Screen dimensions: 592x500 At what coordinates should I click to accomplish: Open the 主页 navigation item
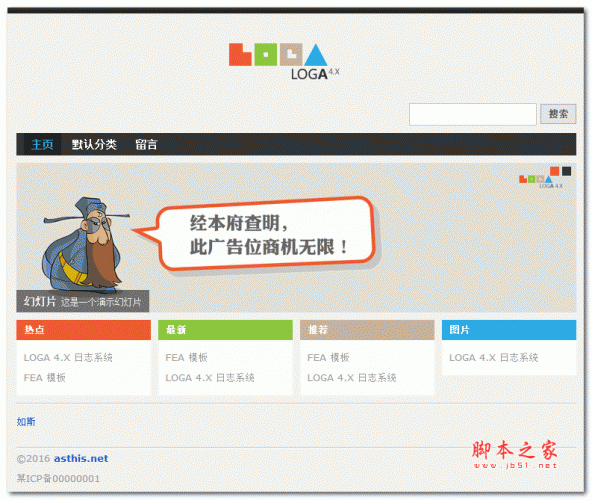coord(42,144)
